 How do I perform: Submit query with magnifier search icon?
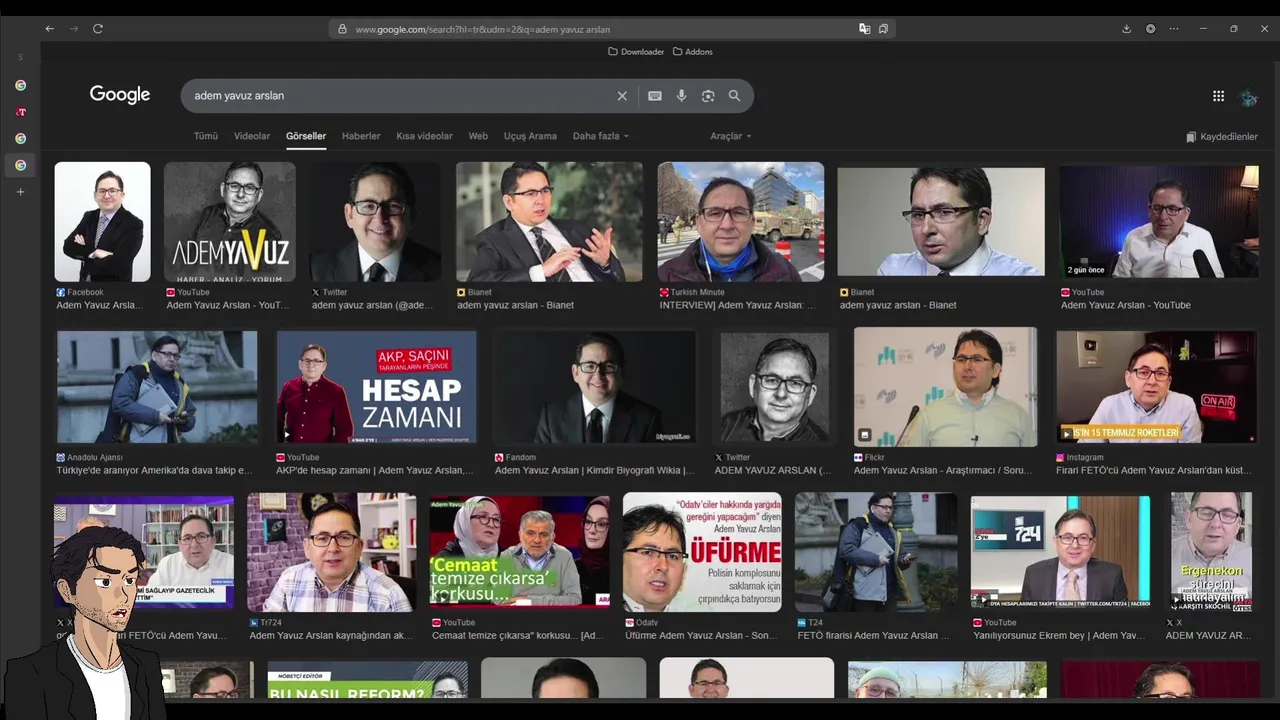pos(735,96)
